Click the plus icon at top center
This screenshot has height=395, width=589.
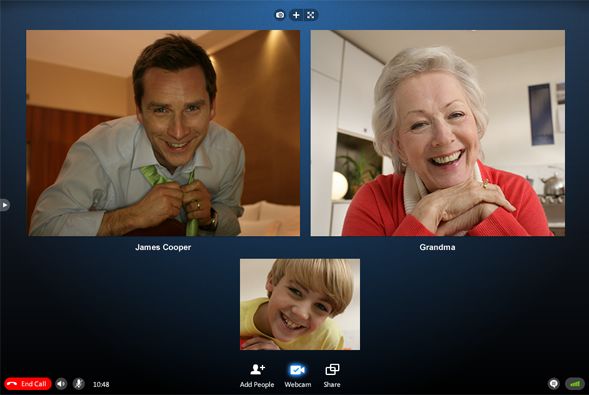click(296, 15)
